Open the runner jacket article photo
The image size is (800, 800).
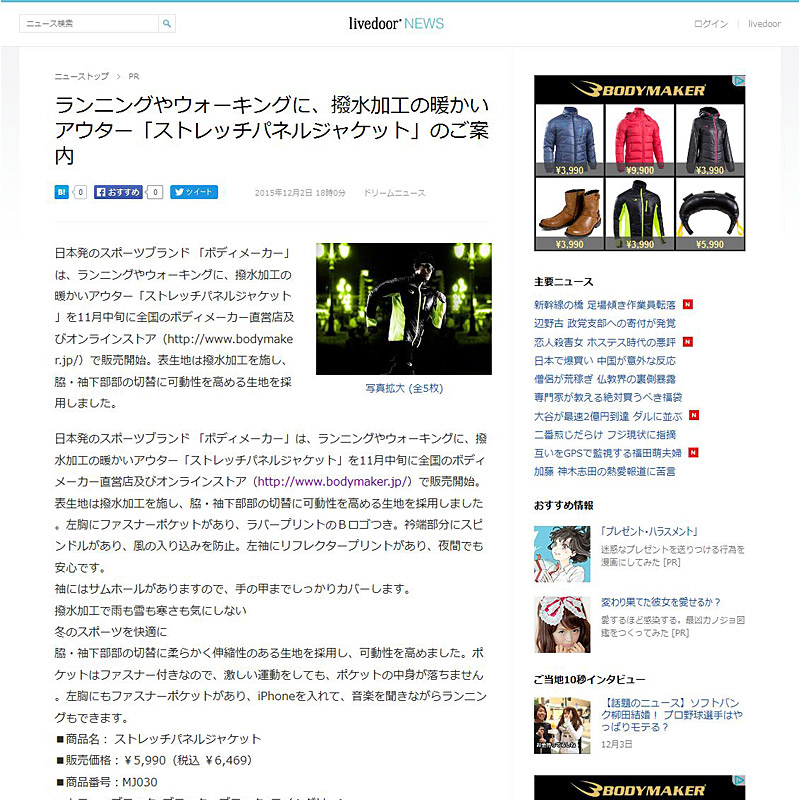(x=404, y=309)
